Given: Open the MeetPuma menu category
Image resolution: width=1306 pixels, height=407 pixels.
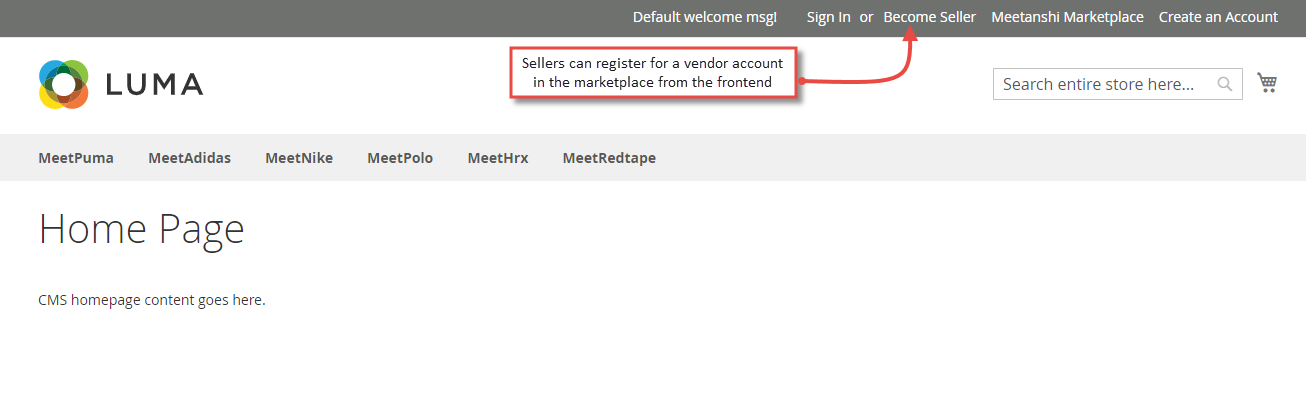Looking at the screenshot, I should [76, 158].
